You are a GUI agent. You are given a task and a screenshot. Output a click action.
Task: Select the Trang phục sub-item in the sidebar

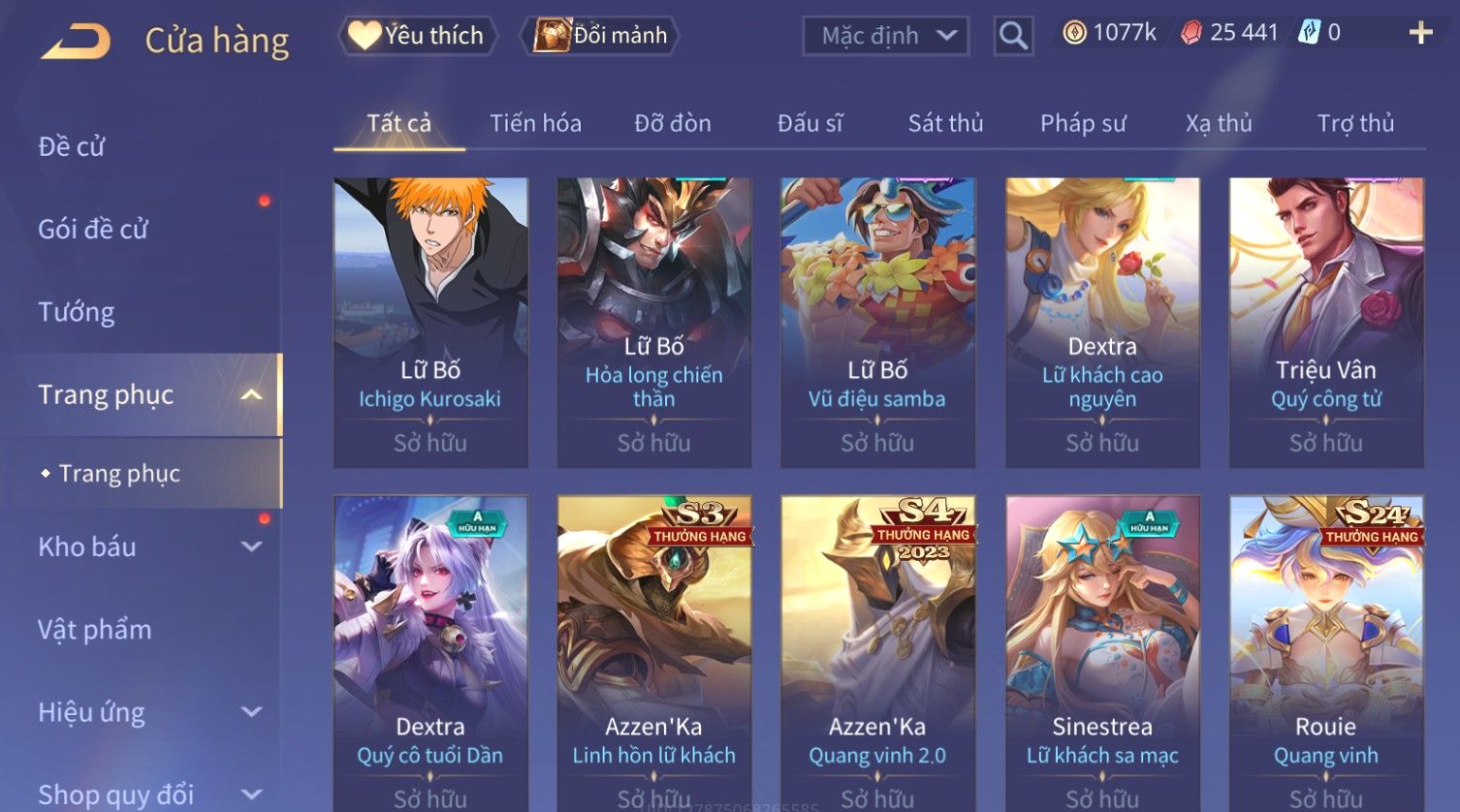[119, 473]
